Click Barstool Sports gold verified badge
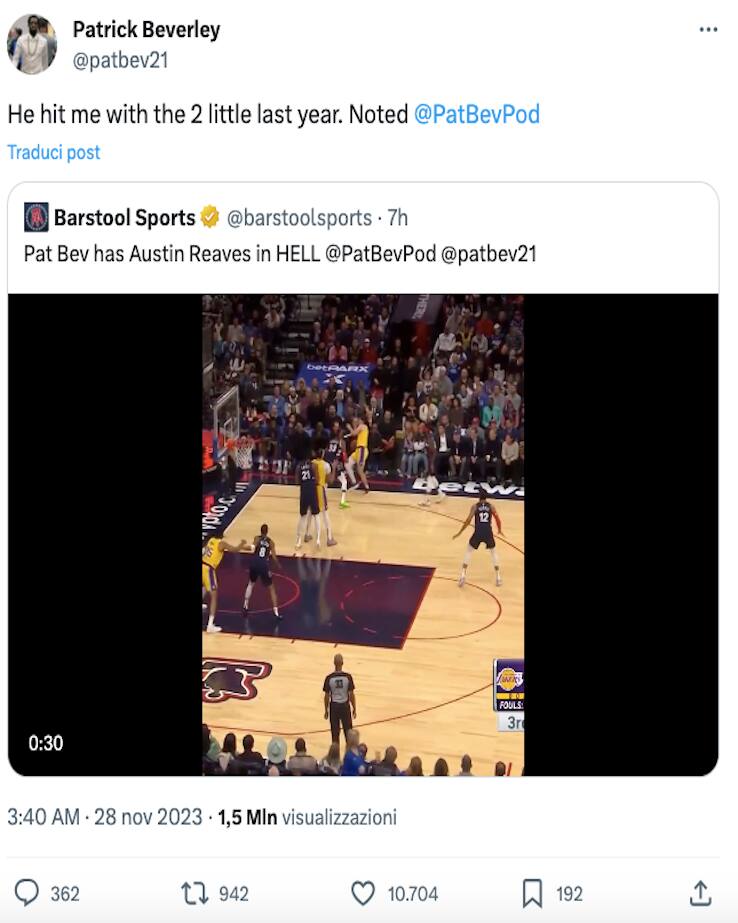The height and width of the screenshot is (923, 738). click(x=210, y=217)
